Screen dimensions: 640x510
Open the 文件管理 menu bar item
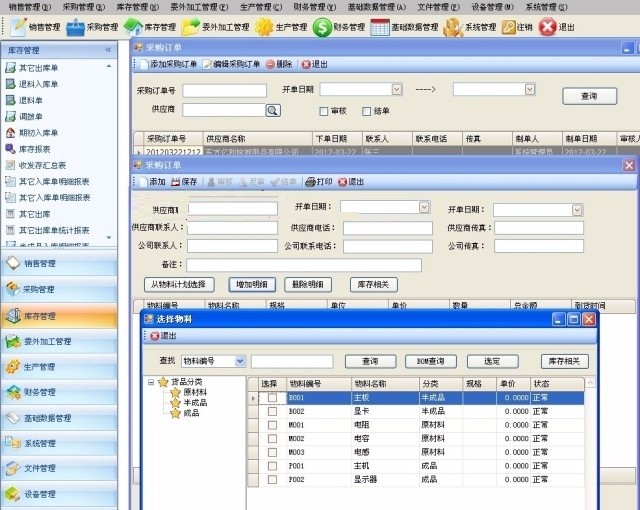[x=438, y=7]
